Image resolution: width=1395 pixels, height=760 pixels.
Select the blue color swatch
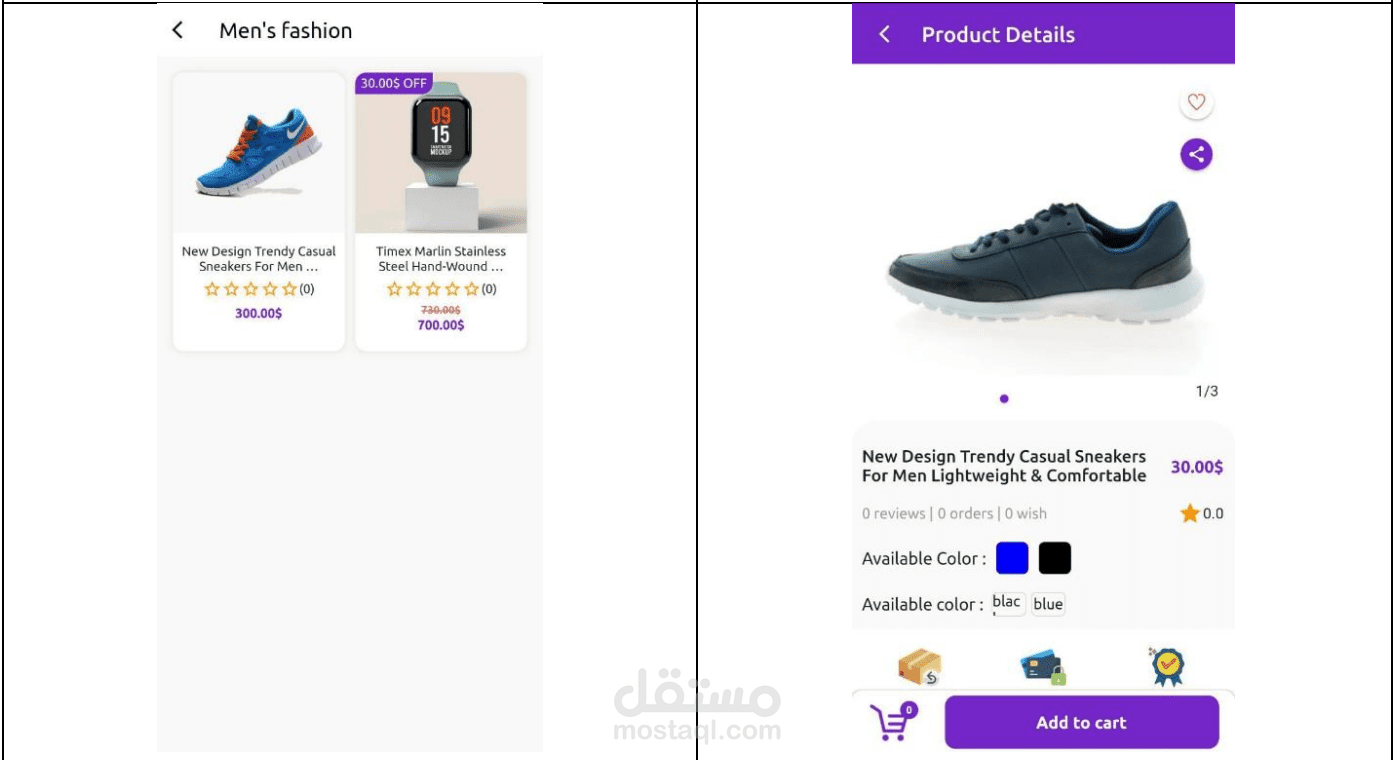[x=1012, y=558]
